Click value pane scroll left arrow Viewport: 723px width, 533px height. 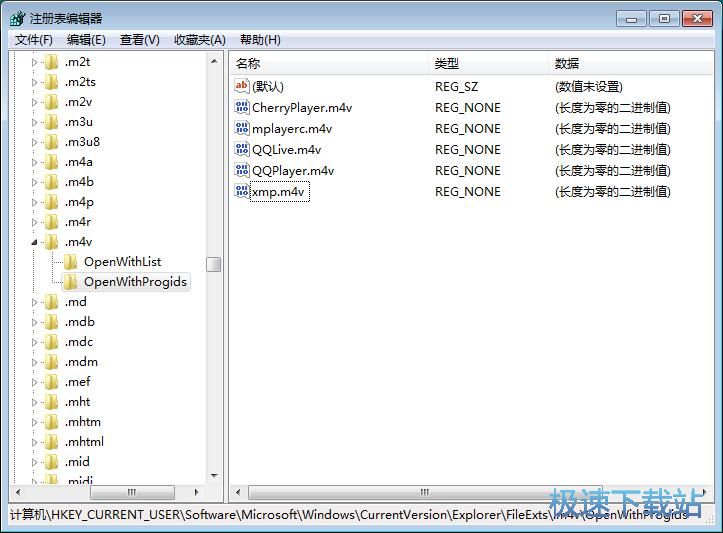238,492
